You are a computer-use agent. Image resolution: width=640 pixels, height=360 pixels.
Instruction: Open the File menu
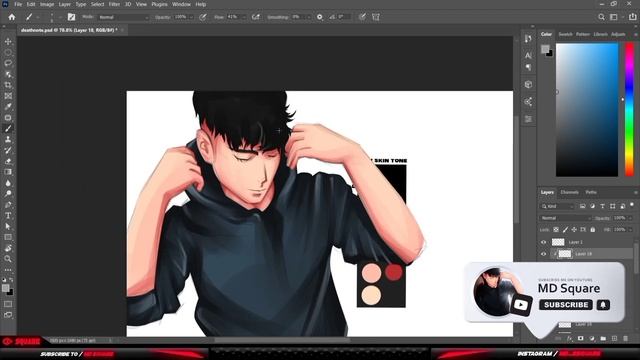pos(18,4)
